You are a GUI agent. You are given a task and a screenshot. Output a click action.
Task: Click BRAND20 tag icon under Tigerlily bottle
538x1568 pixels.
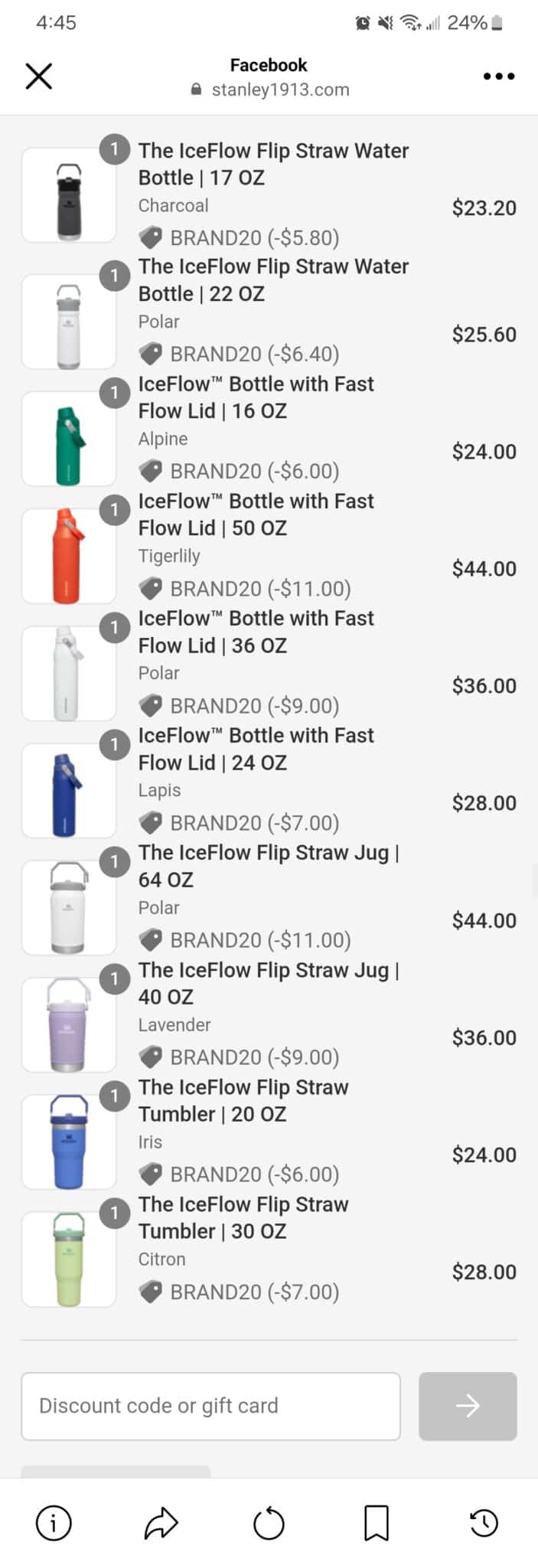(151, 589)
